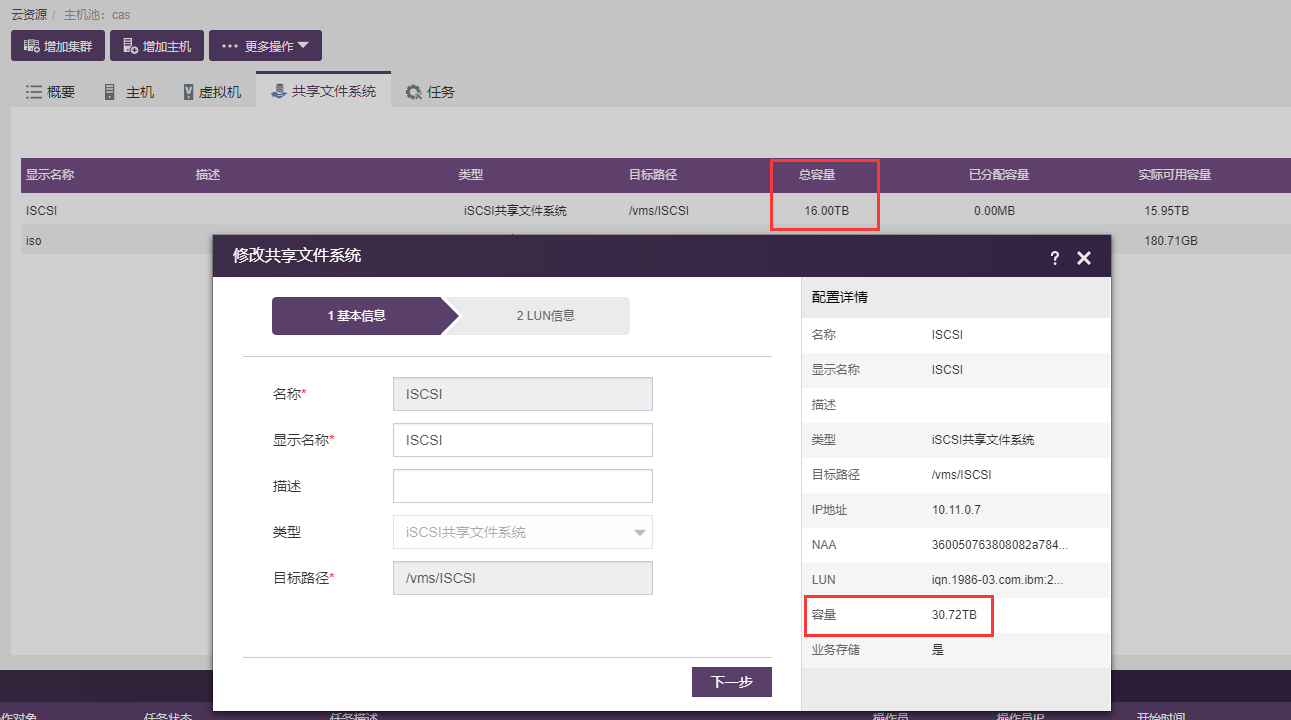
Task: Close the 修改共享文件系统 dialog
Action: pyautogui.click(x=1084, y=258)
